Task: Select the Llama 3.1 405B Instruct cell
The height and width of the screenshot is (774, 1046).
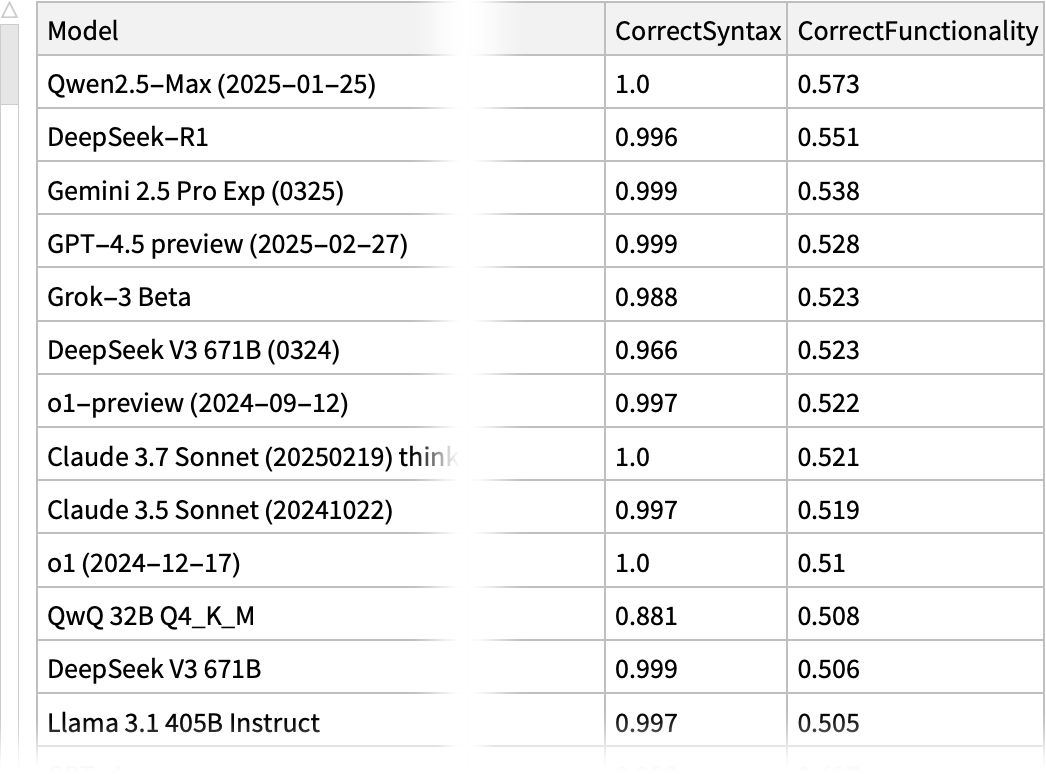Action: 184,722
